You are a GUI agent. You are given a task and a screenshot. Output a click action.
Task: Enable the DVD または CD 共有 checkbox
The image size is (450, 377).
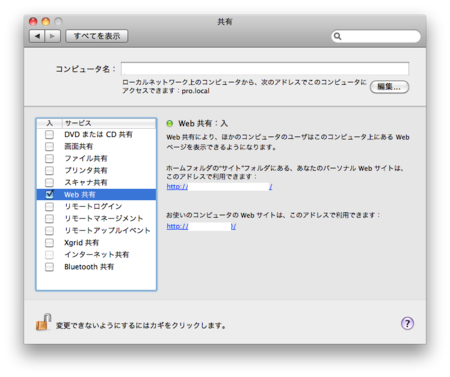[49, 134]
